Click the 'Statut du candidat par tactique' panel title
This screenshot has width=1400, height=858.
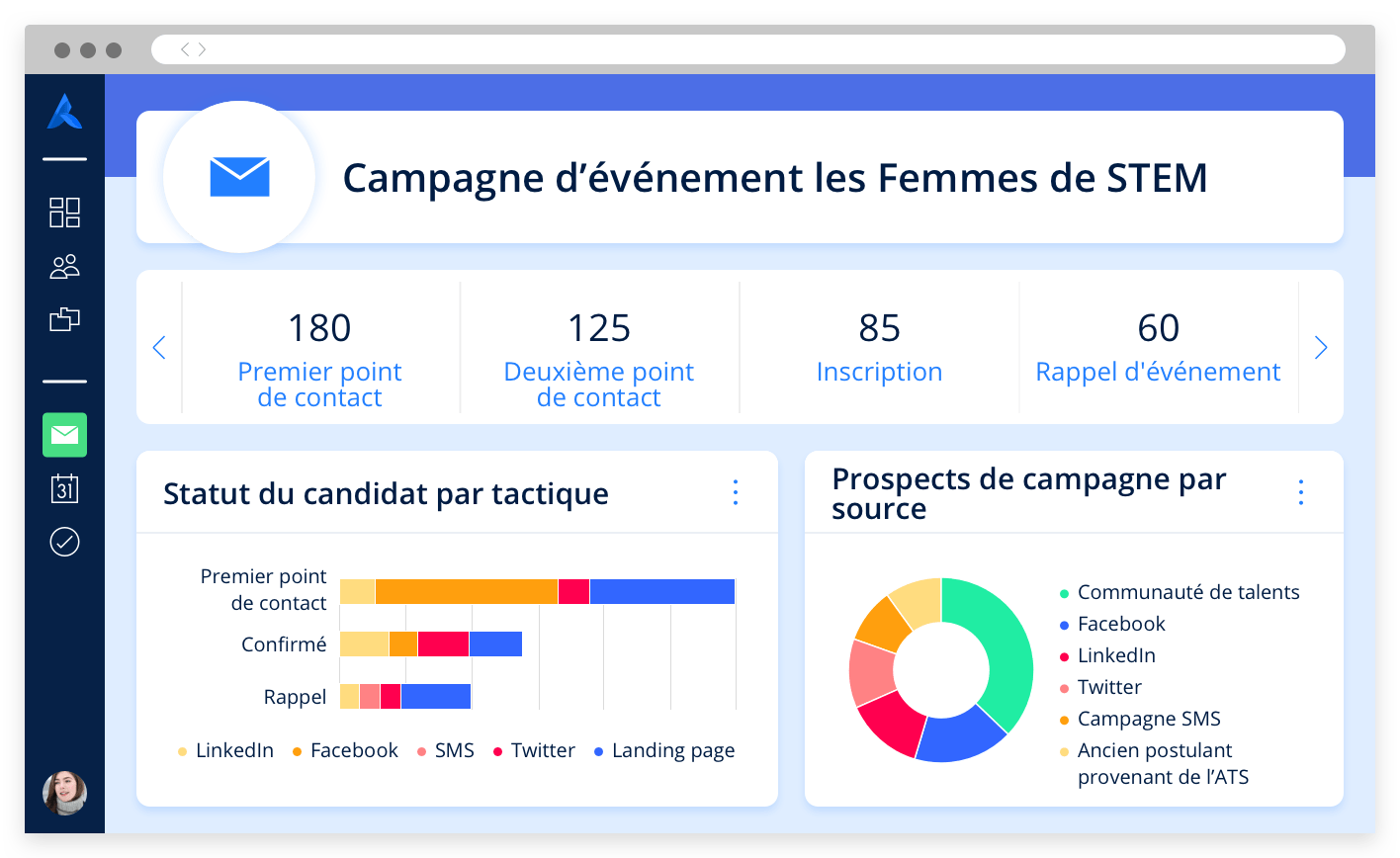pos(386,494)
